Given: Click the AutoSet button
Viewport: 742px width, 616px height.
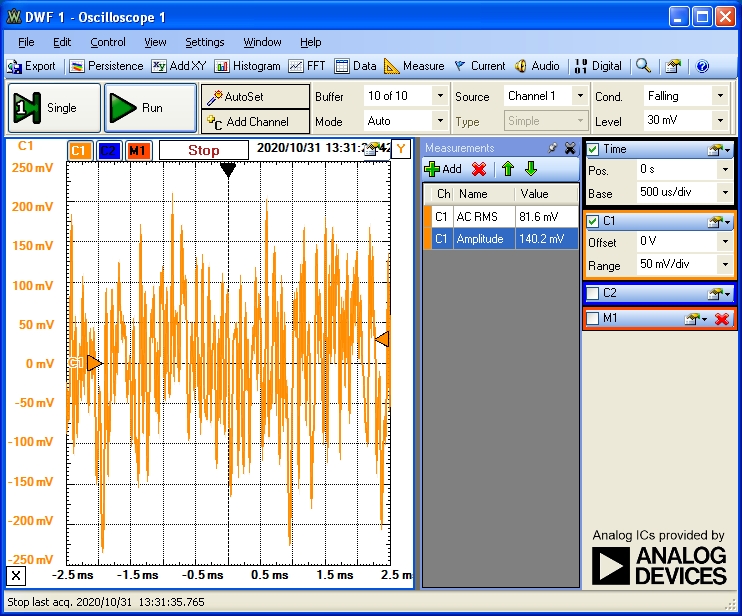Looking at the screenshot, I should point(255,97).
